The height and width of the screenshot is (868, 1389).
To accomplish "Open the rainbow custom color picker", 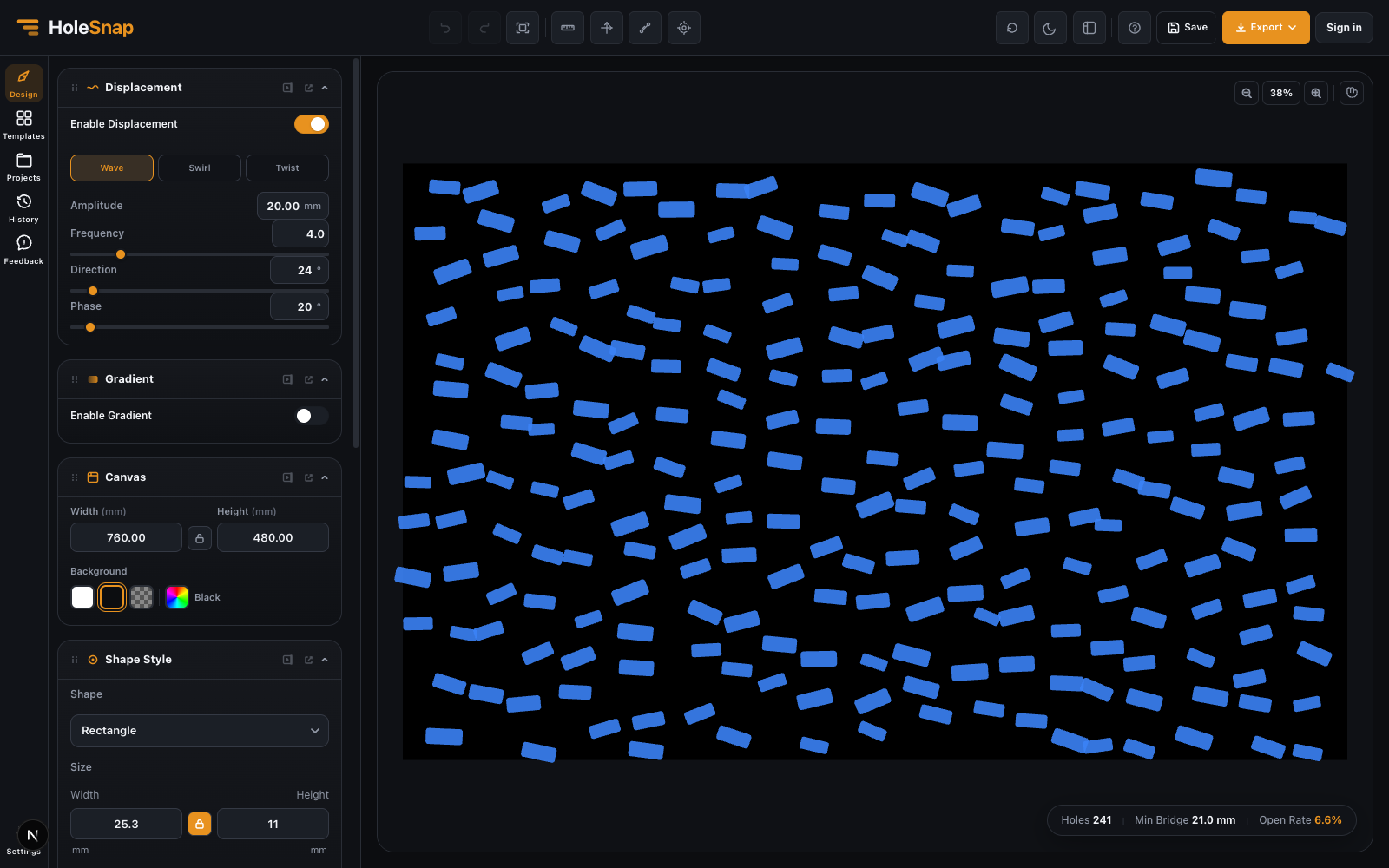I will [177, 597].
